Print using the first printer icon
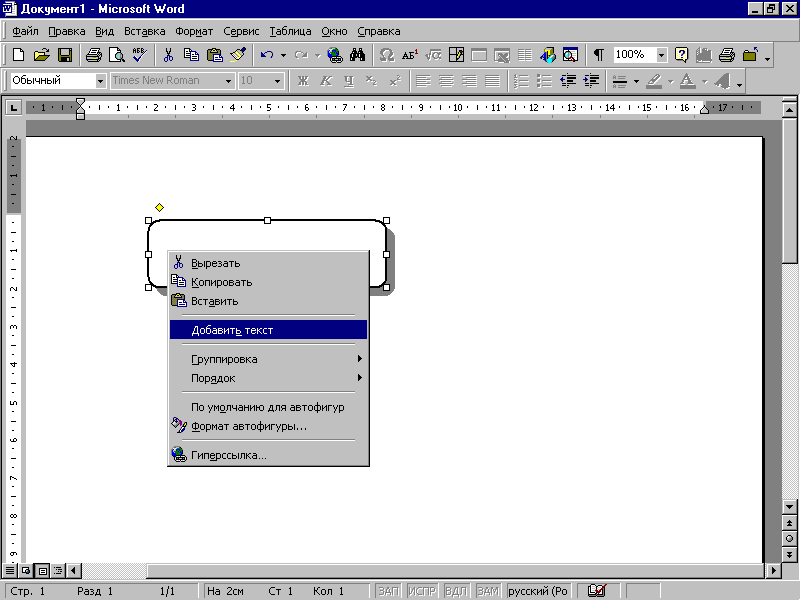Image resolution: width=800 pixels, height=600 pixels. coord(93,55)
